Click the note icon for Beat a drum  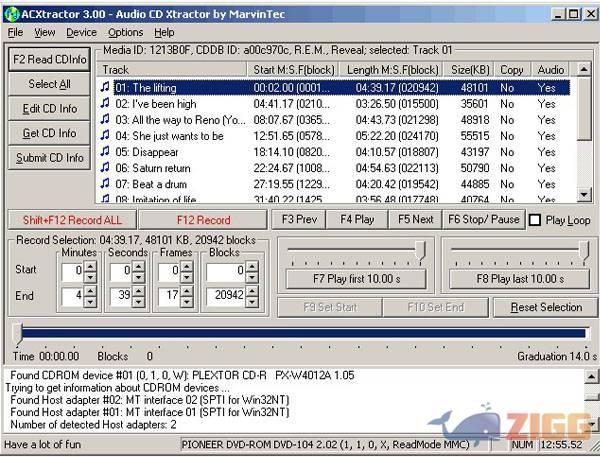tap(105, 184)
